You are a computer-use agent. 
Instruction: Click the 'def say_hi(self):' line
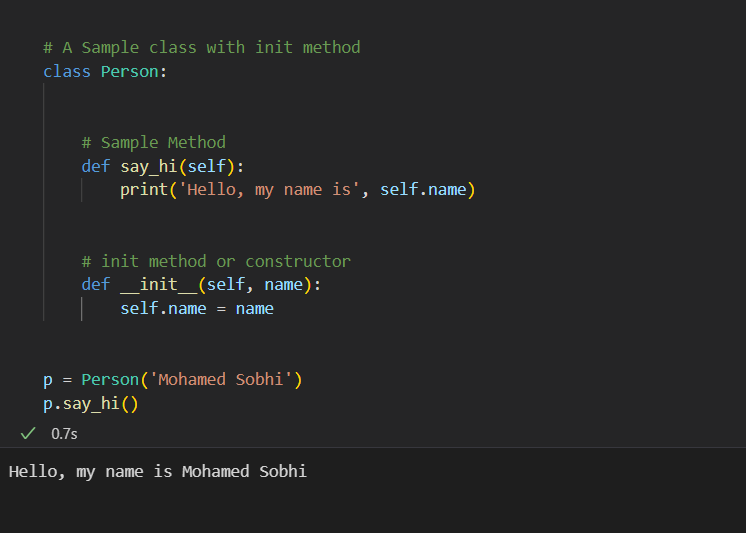point(163,167)
